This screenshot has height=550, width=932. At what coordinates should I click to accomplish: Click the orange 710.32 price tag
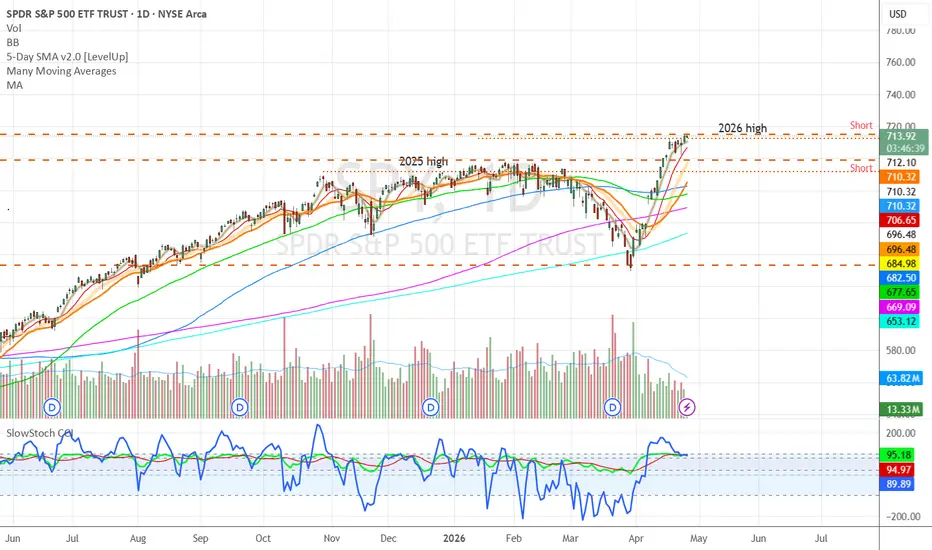click(x=900, y=177)
